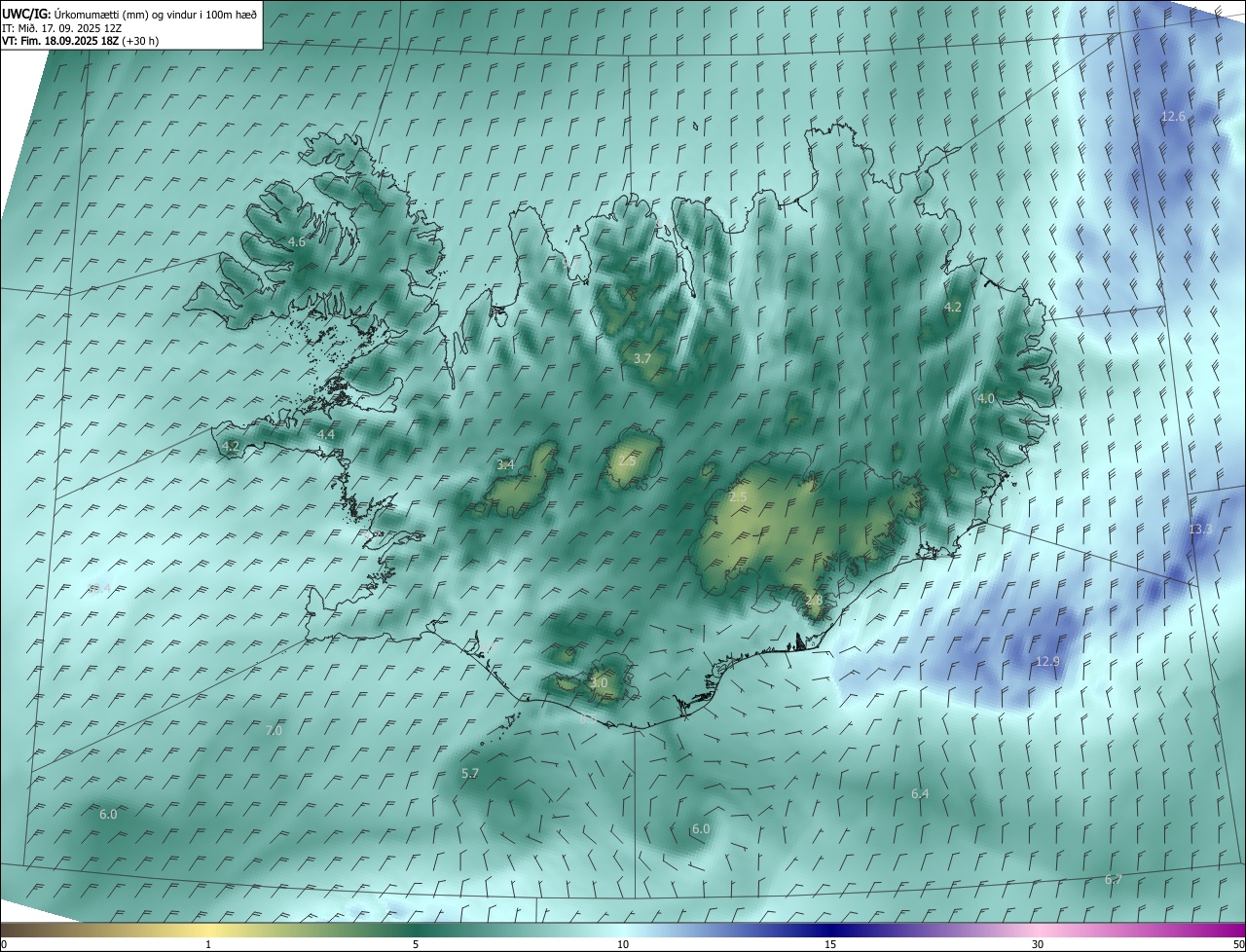The image size is (1246, 952).
Task: Click the 4.0 value in eastern Iceland
Action: point(986,399)
